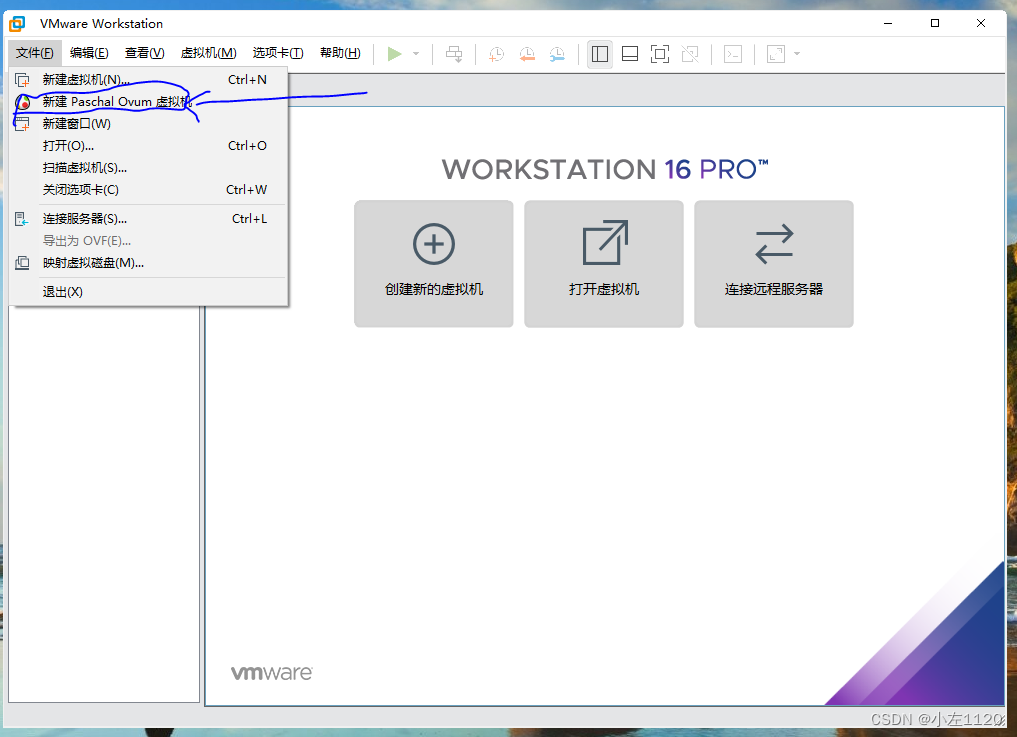Select 新建窗口(W) menu entry
Viewport: 1017px width, 737px height.
point(149,124)
